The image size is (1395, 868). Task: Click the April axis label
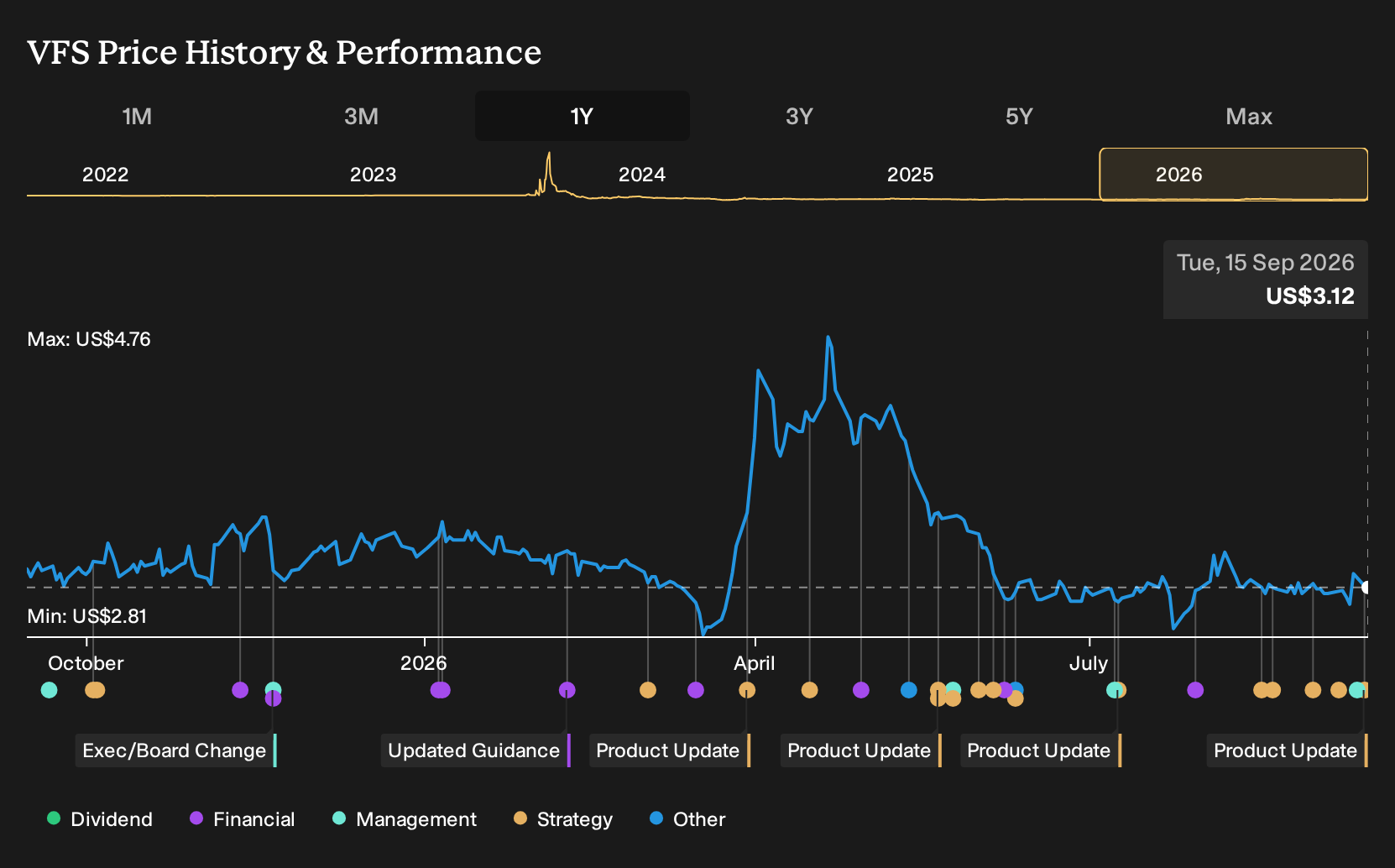tap(754, 663)
